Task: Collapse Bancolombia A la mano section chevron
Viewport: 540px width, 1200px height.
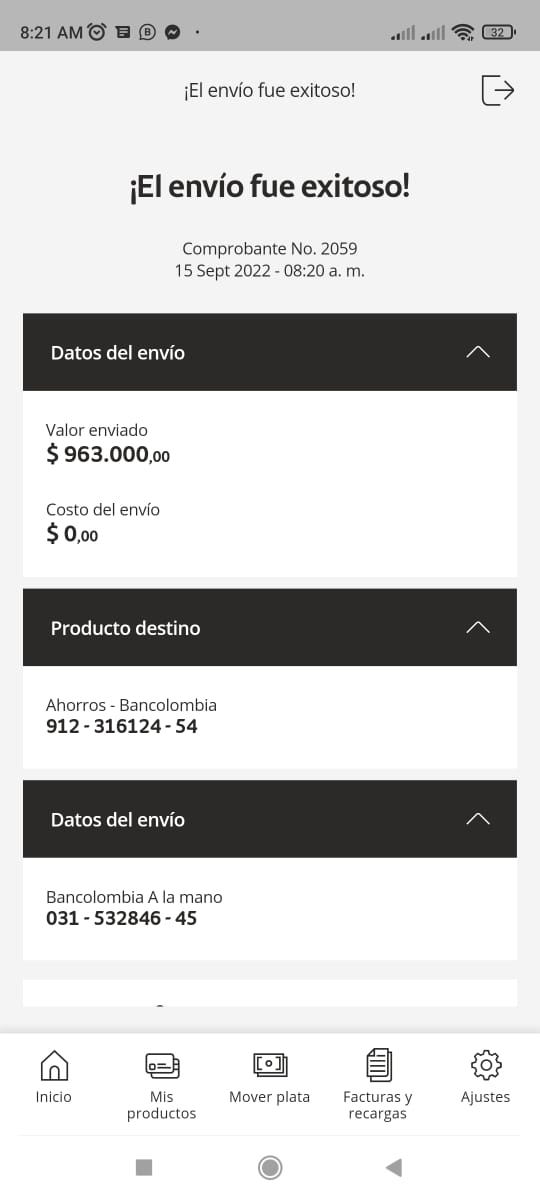Action: 478,819
